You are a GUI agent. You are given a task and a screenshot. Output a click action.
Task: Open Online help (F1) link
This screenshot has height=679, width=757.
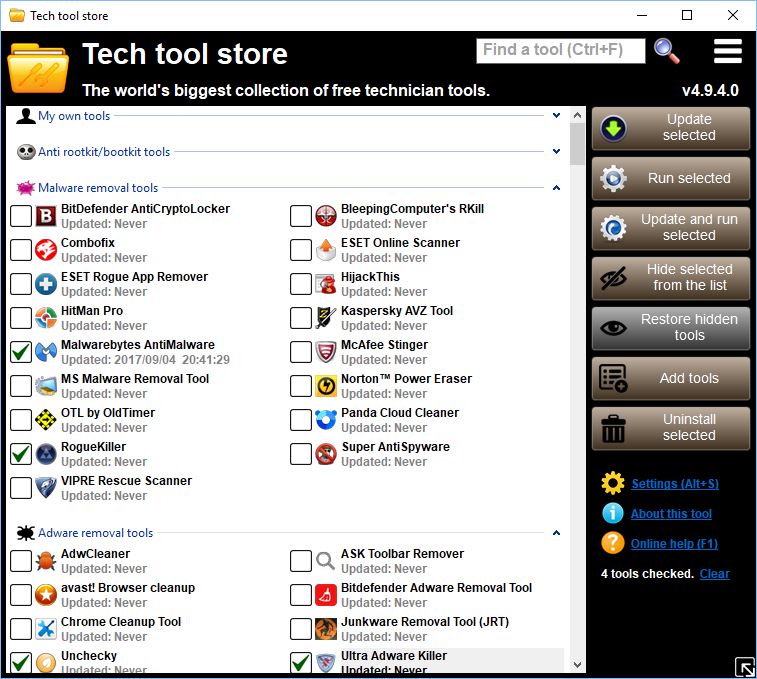[x=674, y=543]
